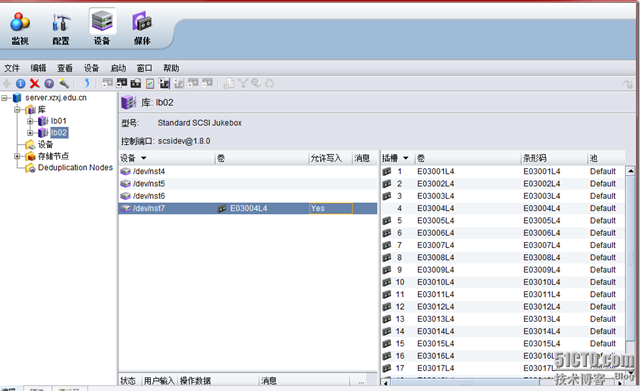The image size is (640, 391).
Task: Click the tape icon of slot 1
Action: (x=387, y=171)
